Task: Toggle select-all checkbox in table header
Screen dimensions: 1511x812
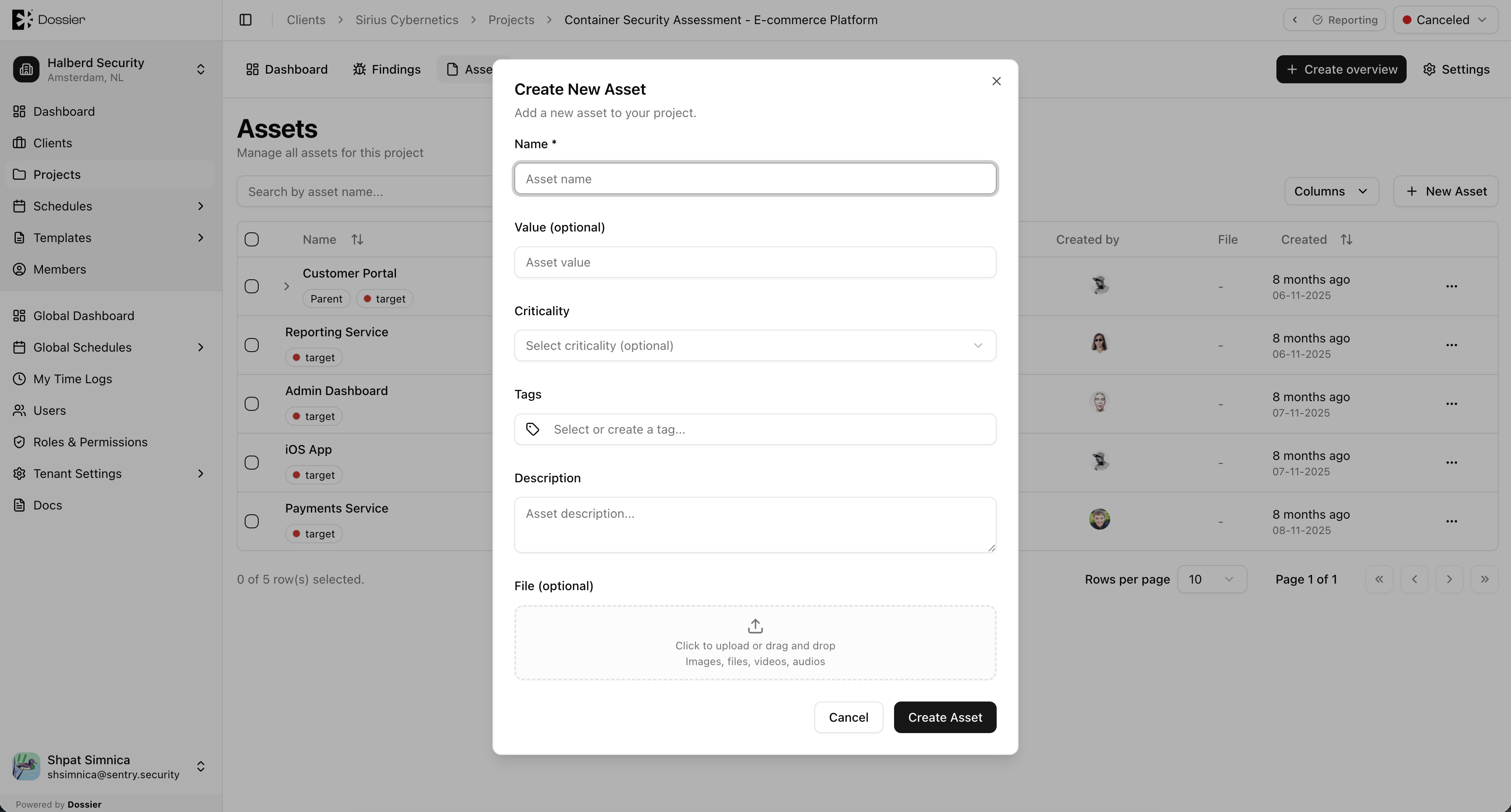Action: 252,239
